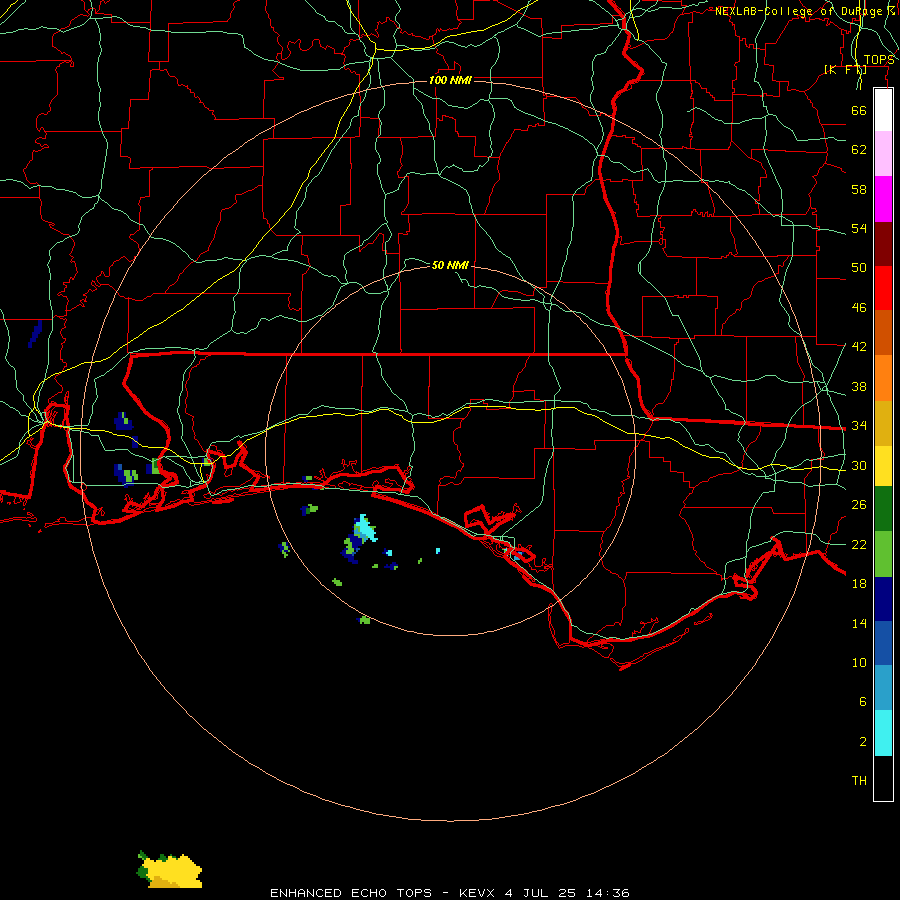Click the 50 NMI range ring label

(450, 265)
